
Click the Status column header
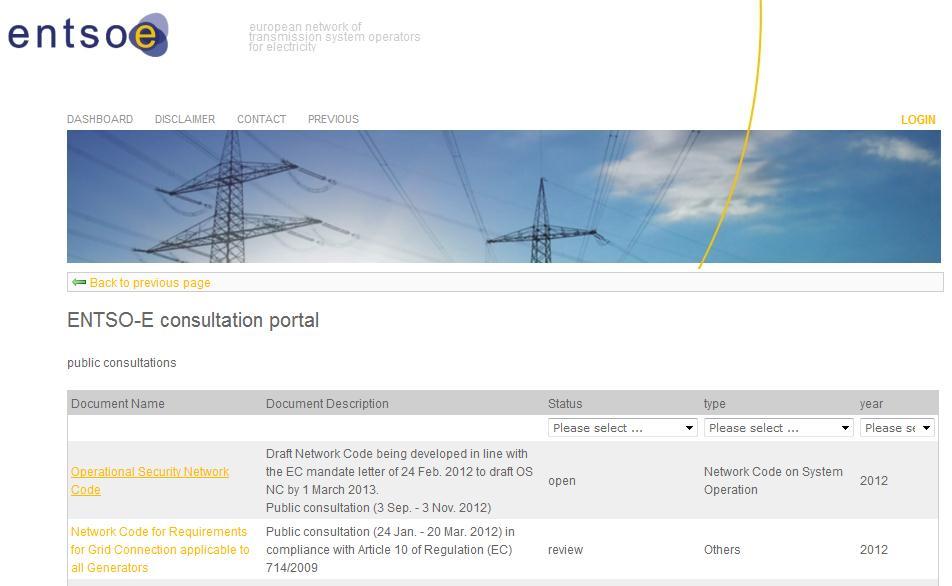pyautogui.click(x=565, y=403)
